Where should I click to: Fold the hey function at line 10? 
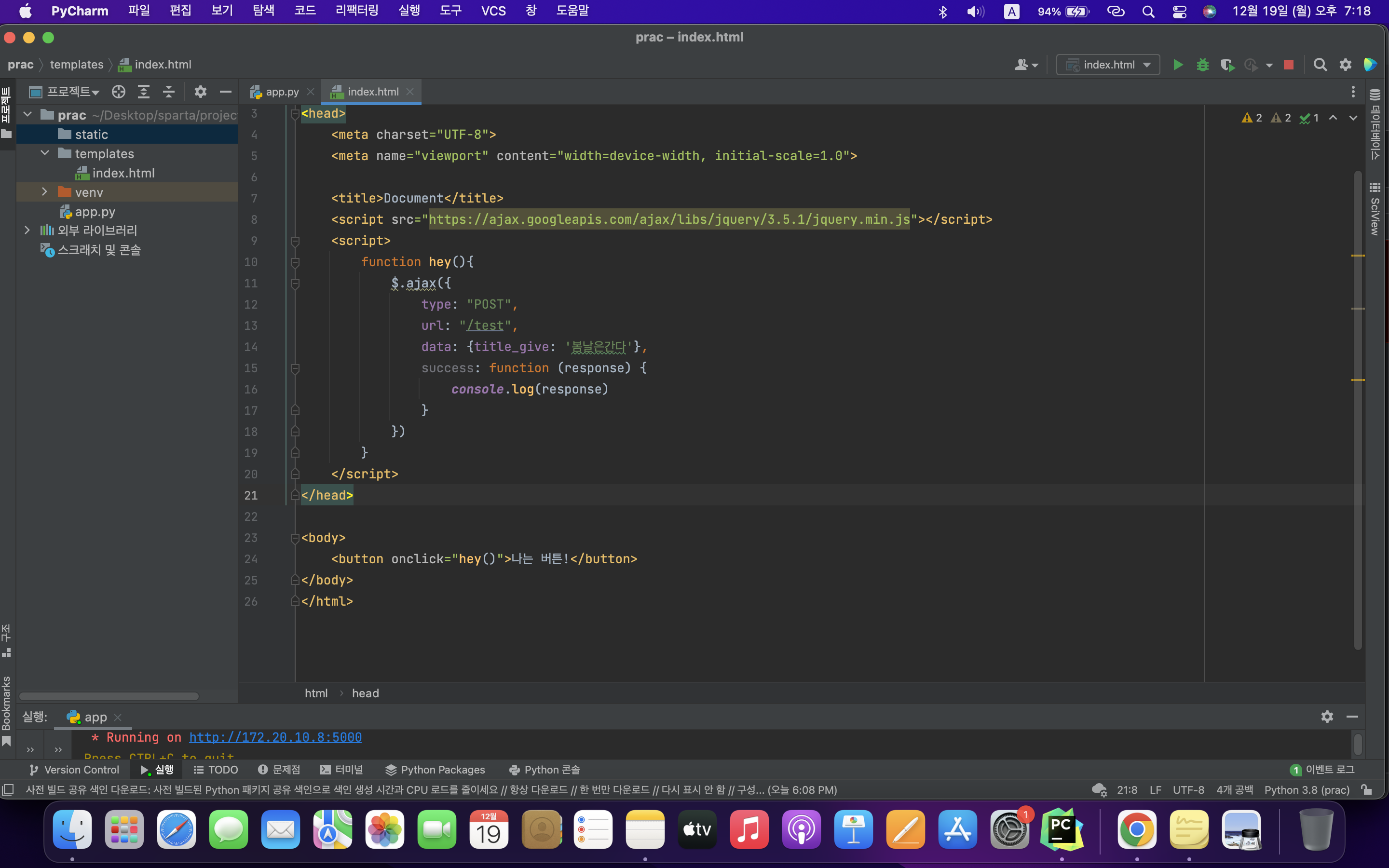[x=295, y=262]
